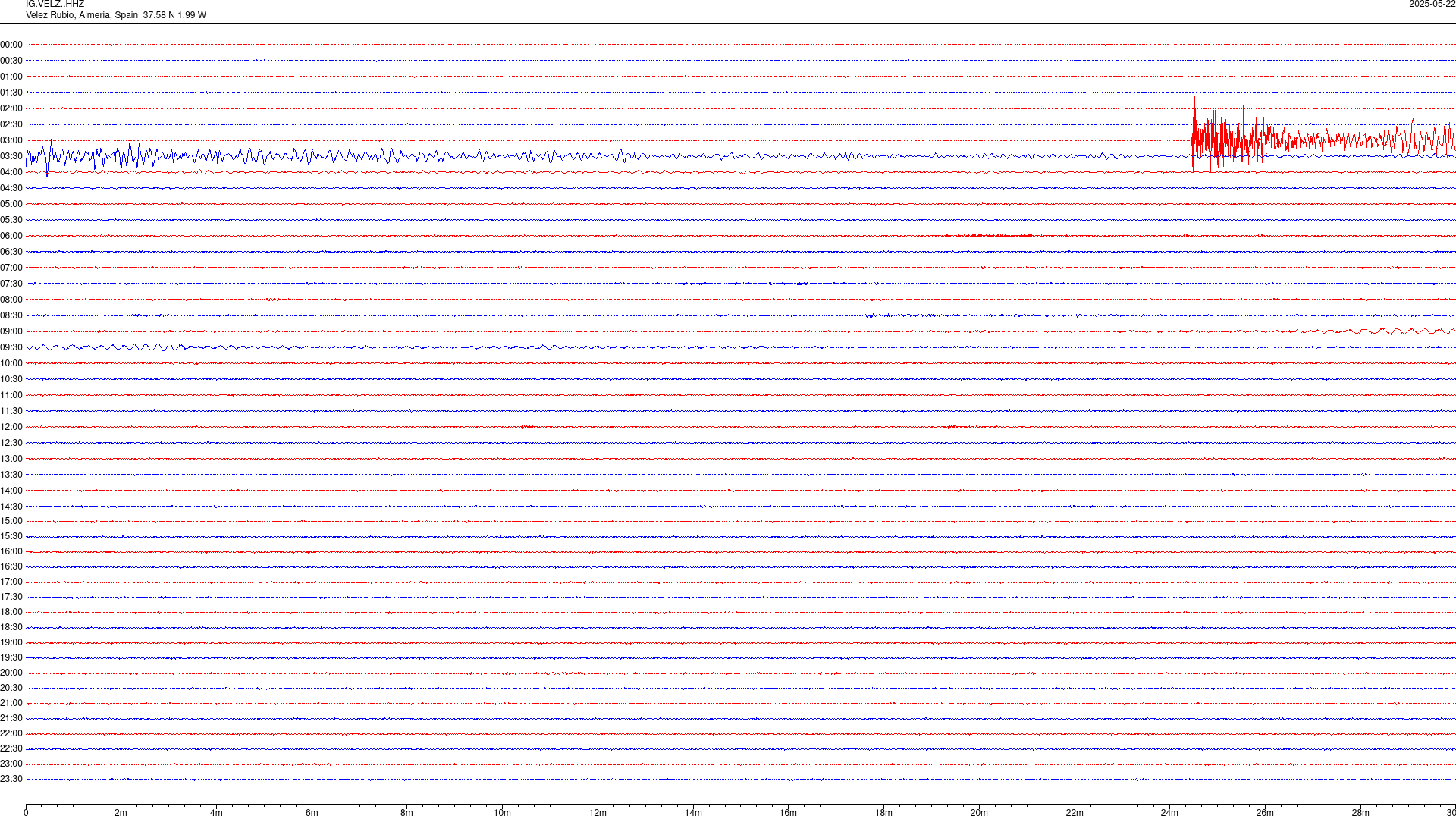Select the 04:00 time row label
This screenshot has height=819, width=1456.
click(11, 172)
